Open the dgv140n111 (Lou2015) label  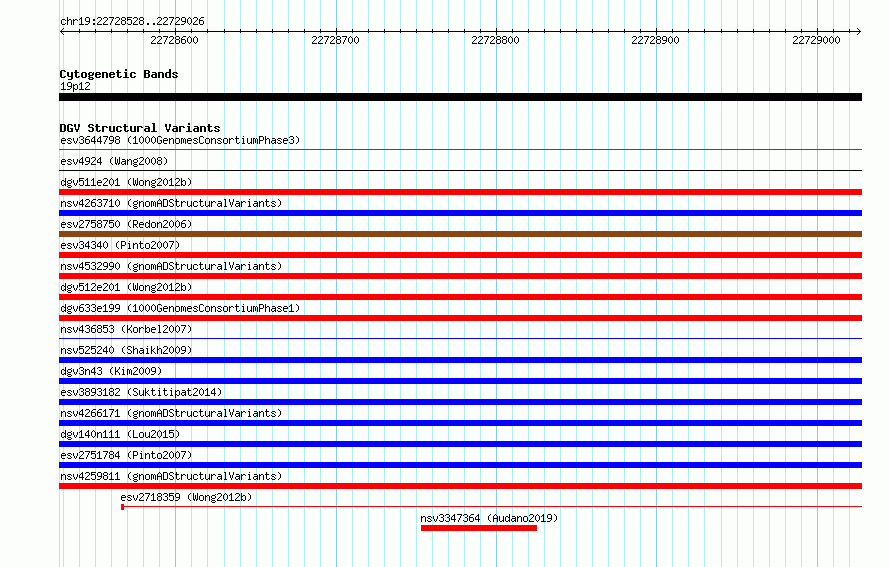tap(120, 434)
